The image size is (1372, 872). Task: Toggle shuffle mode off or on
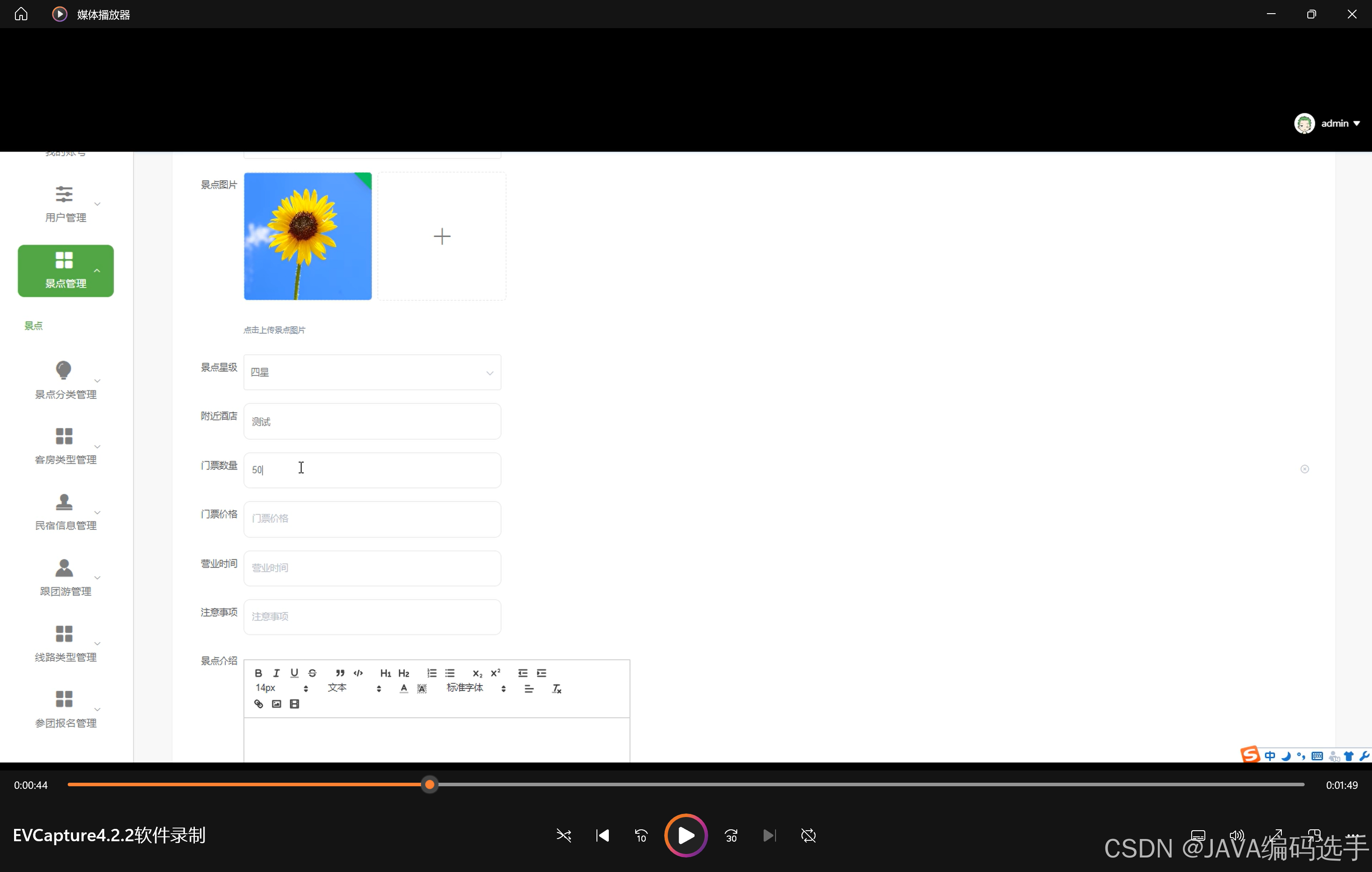(563, 835)
